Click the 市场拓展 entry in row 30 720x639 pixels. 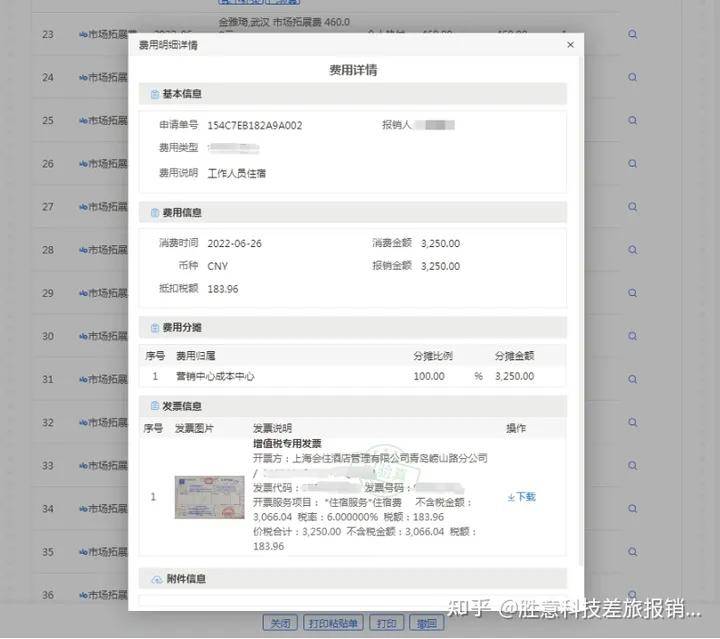(103, 336)
